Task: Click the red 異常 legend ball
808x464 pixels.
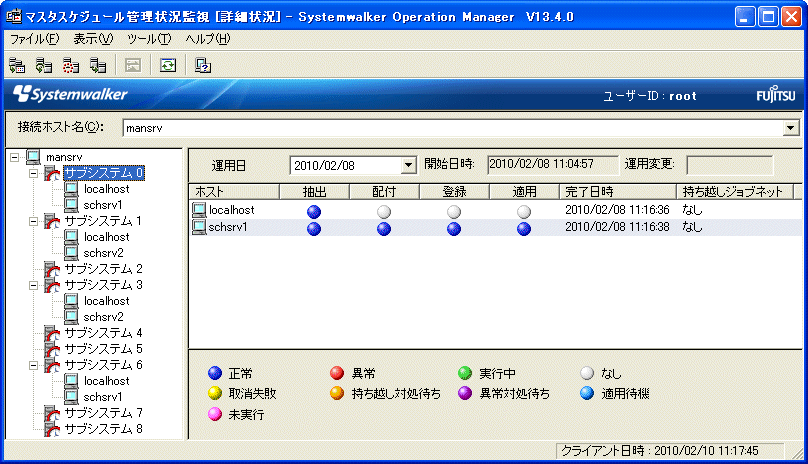Action: click(337, 373)
